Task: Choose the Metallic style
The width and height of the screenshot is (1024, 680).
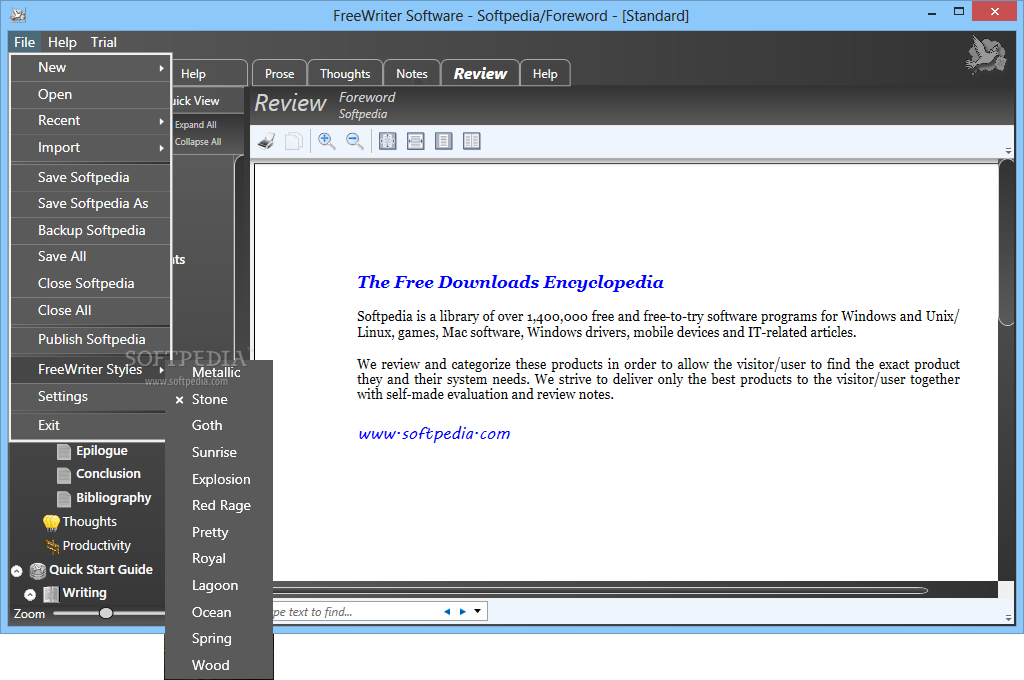Action: (x=219, y=372)
